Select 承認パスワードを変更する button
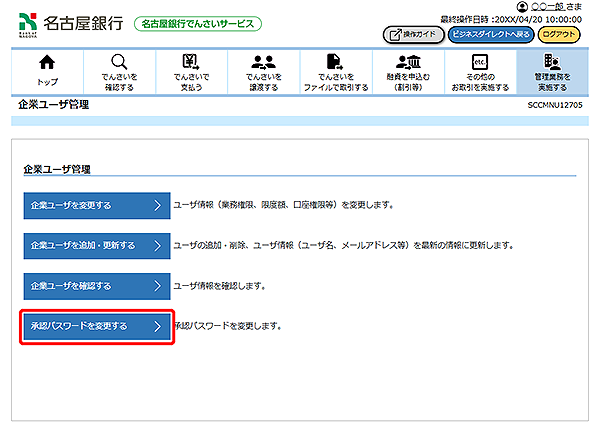 tap(98, 326)
